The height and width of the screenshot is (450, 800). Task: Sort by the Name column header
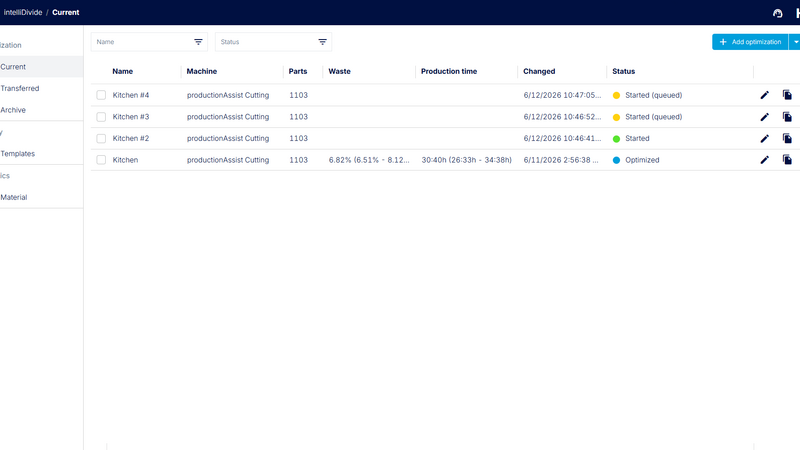pos(122,71)
